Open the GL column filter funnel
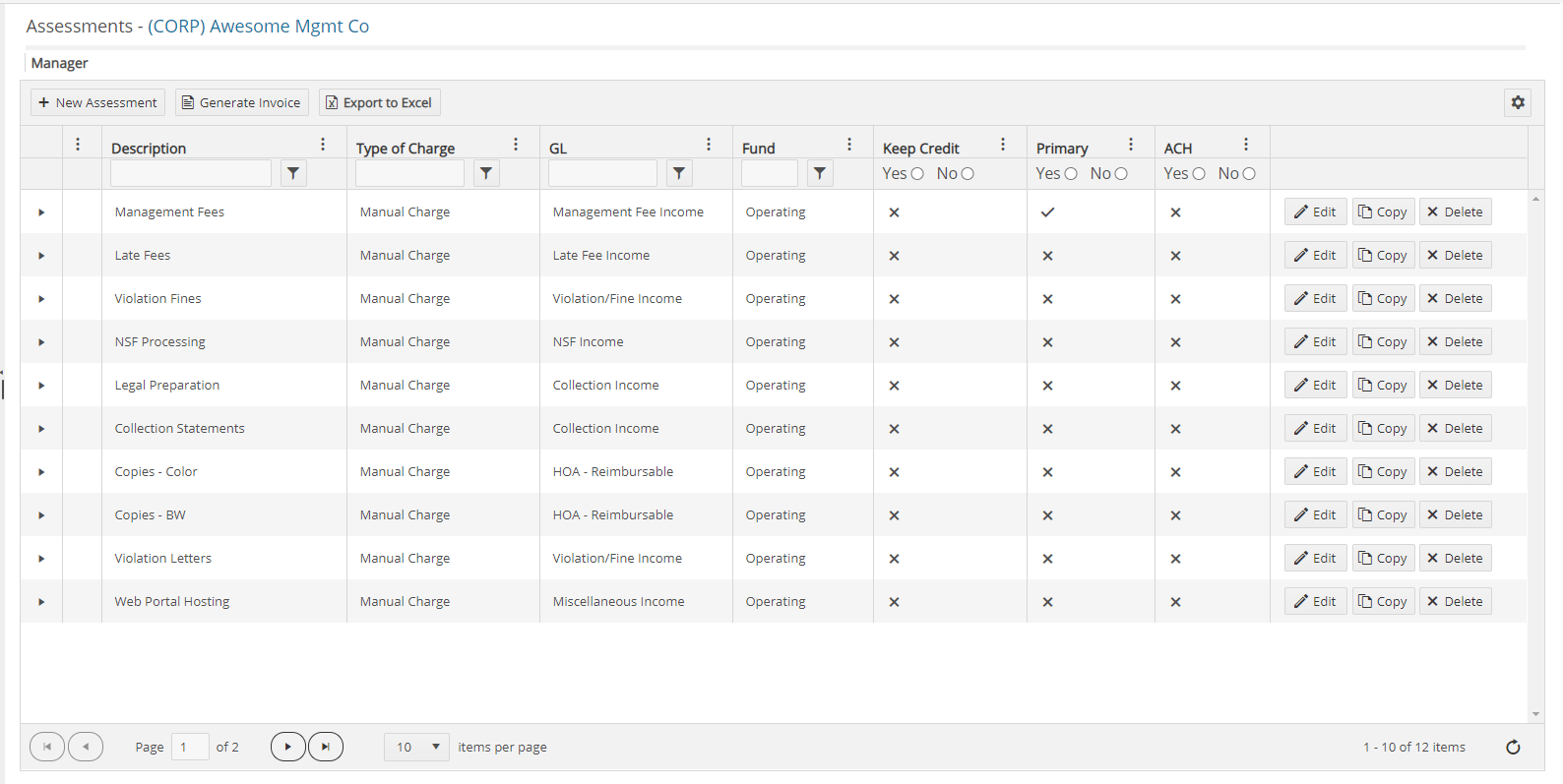This screenshot has height=784, width=1563. click(679, 173)
